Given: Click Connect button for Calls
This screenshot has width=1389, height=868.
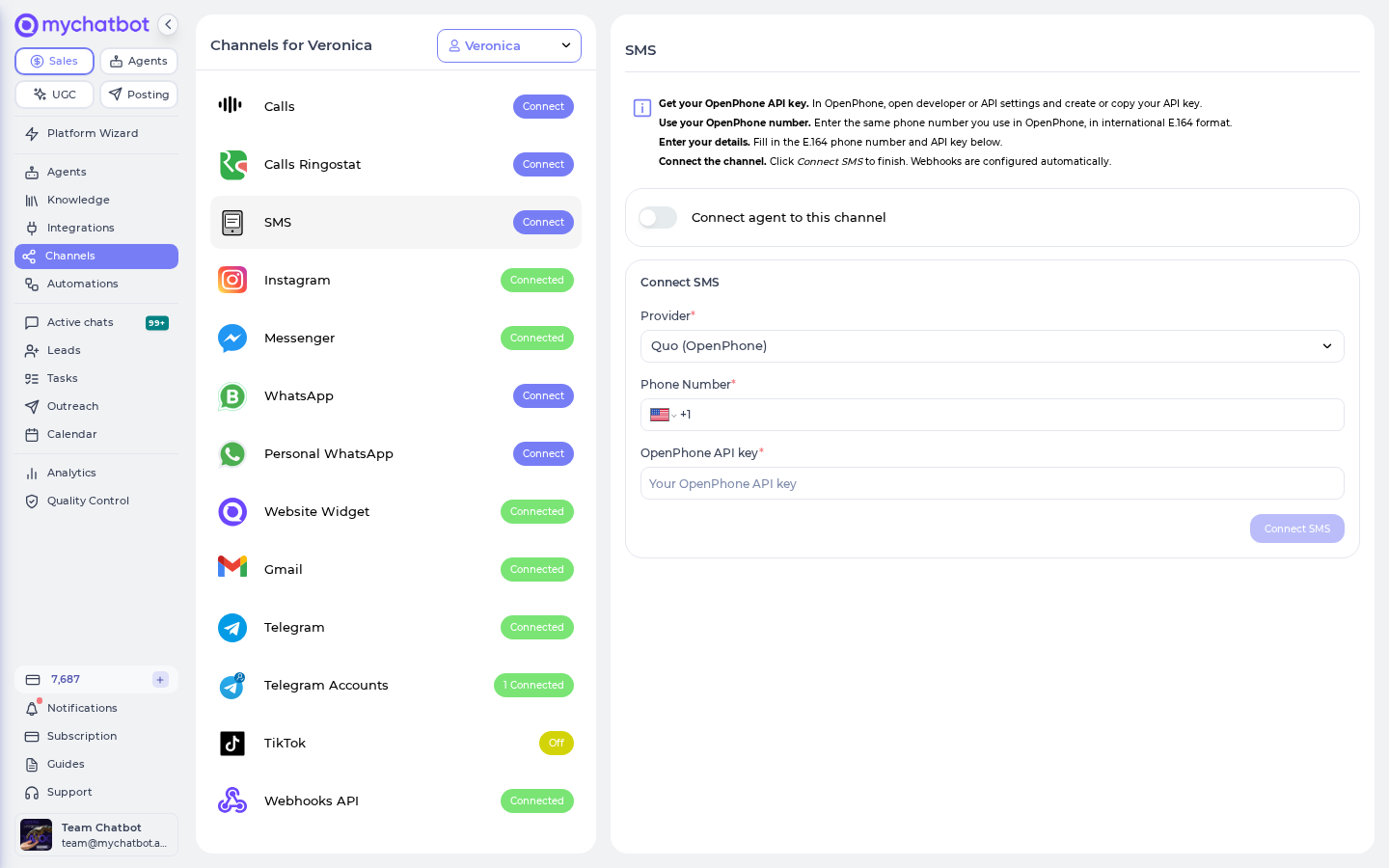Looking at the screenshot, I should pos(543,107).
